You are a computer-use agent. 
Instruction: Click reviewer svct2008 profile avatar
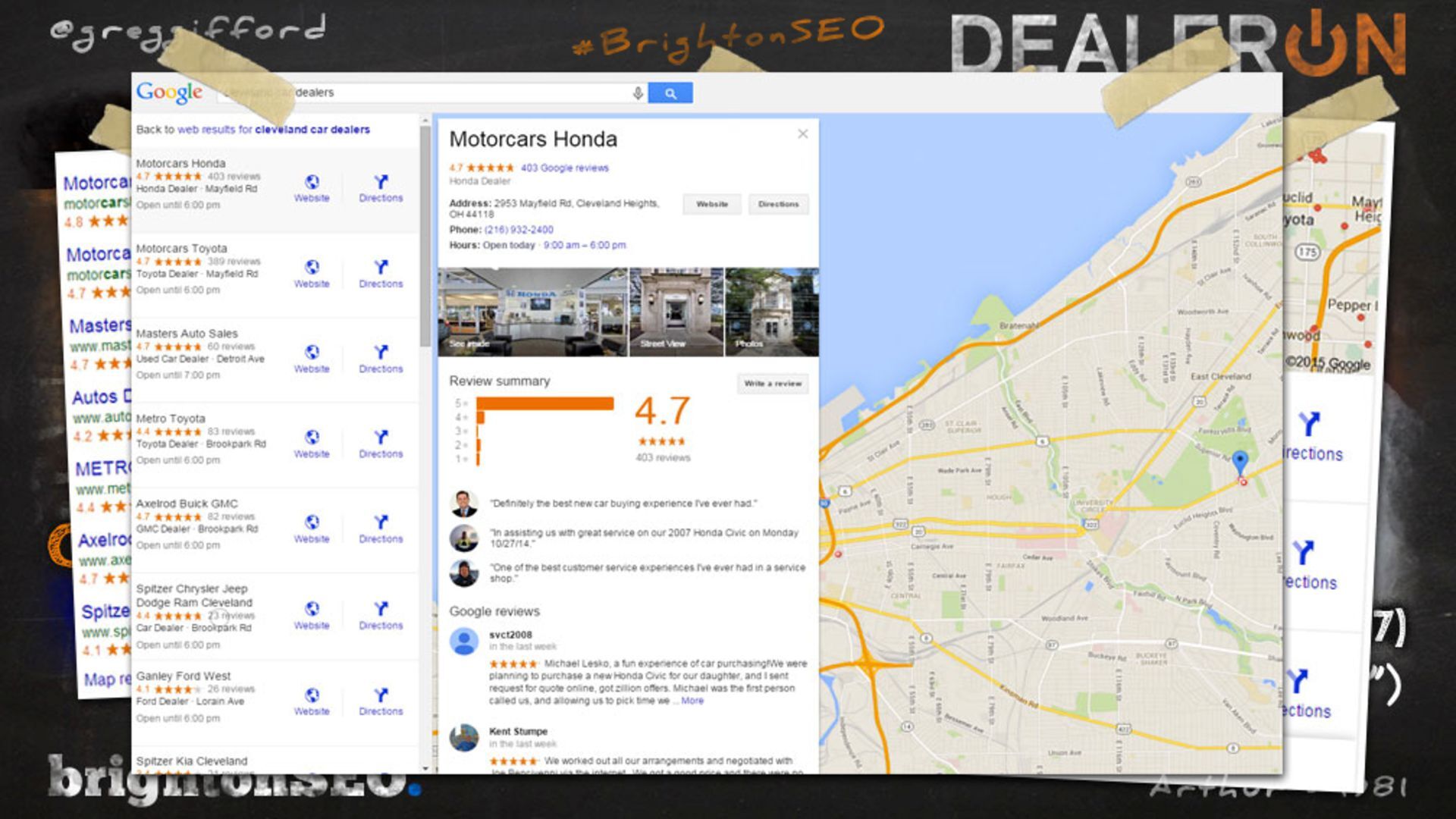[x=463, y=641]
